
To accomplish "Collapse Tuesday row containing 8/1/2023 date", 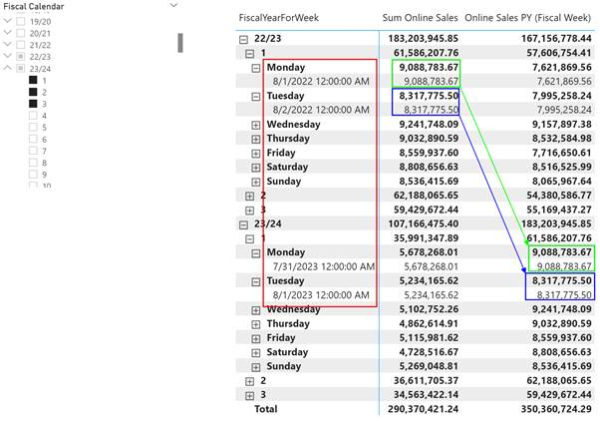I will pos(257,282).
